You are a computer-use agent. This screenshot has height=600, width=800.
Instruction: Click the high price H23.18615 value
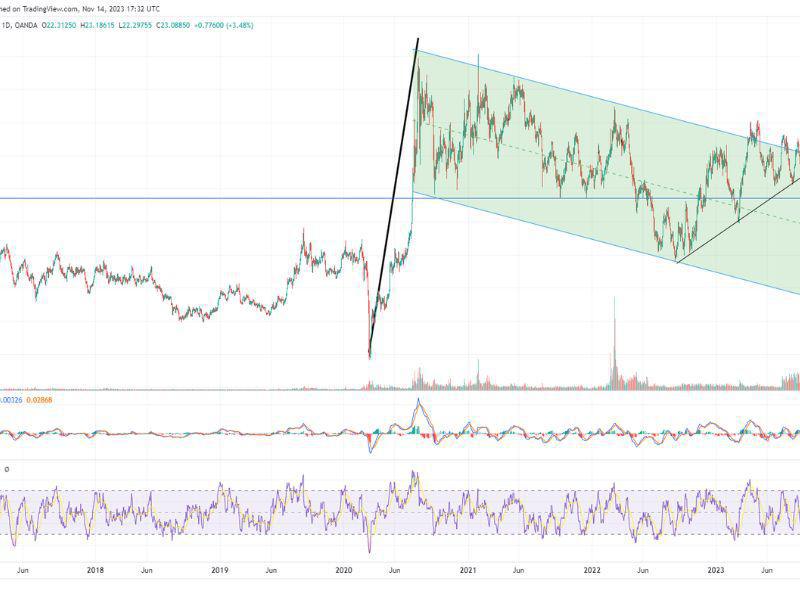tap(98, 25)
